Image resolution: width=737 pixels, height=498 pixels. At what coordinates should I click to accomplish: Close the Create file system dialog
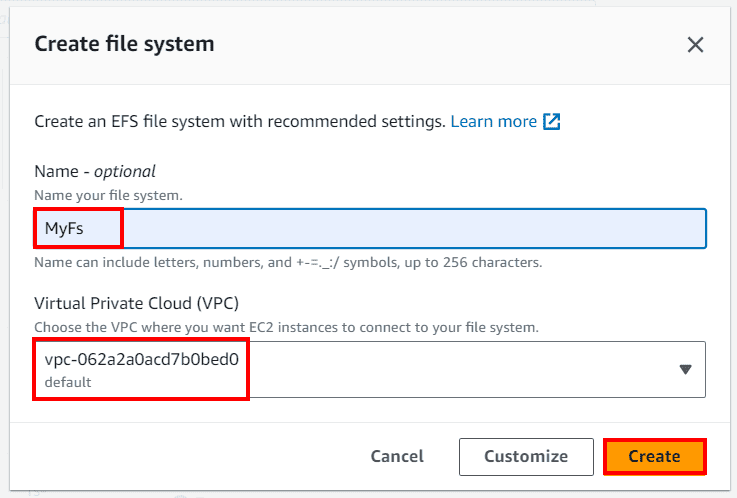coord(695,44)
